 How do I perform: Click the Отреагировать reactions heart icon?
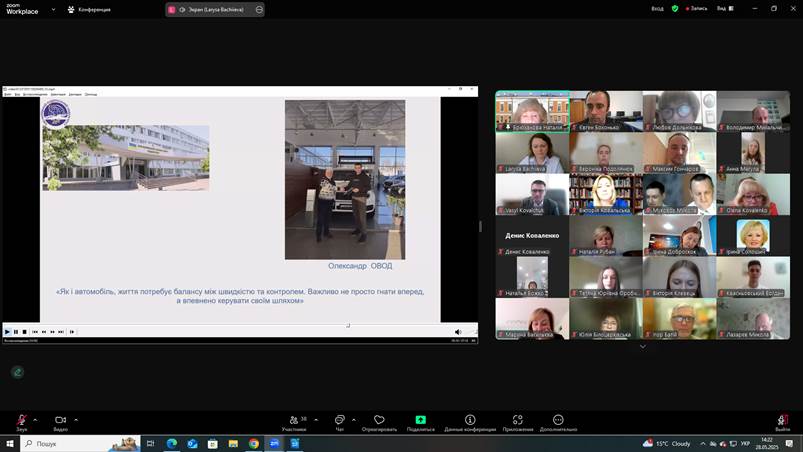[x=379, y=421]
